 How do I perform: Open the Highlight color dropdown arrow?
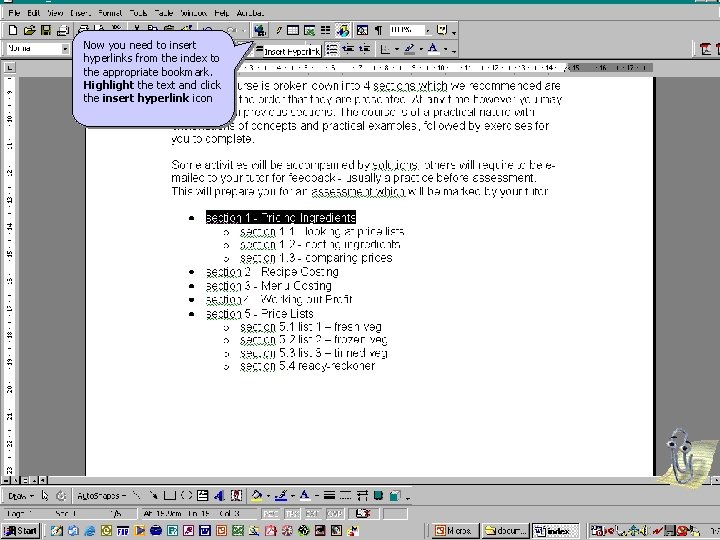(421, 49)
